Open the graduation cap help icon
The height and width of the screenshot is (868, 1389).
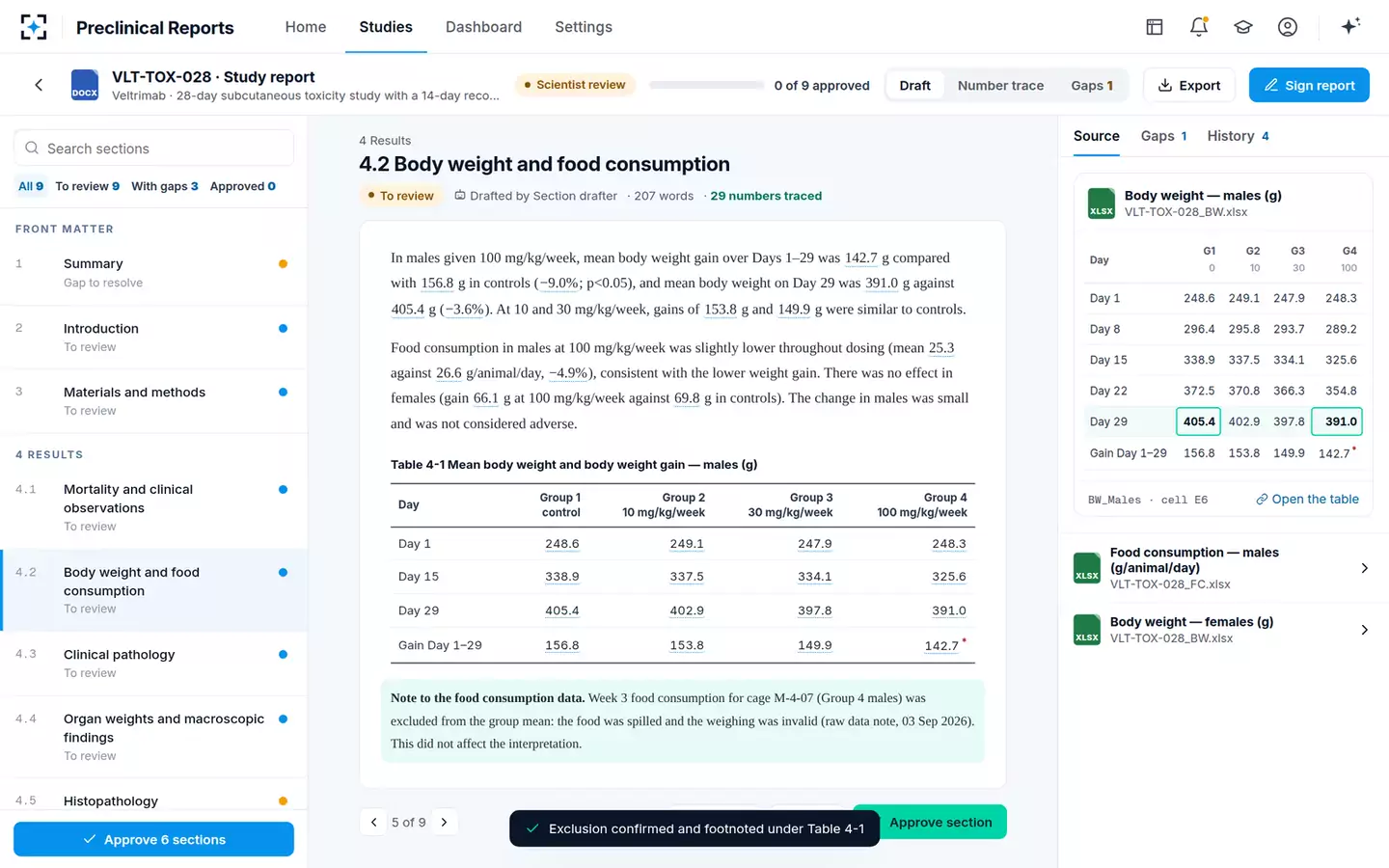1243,27
